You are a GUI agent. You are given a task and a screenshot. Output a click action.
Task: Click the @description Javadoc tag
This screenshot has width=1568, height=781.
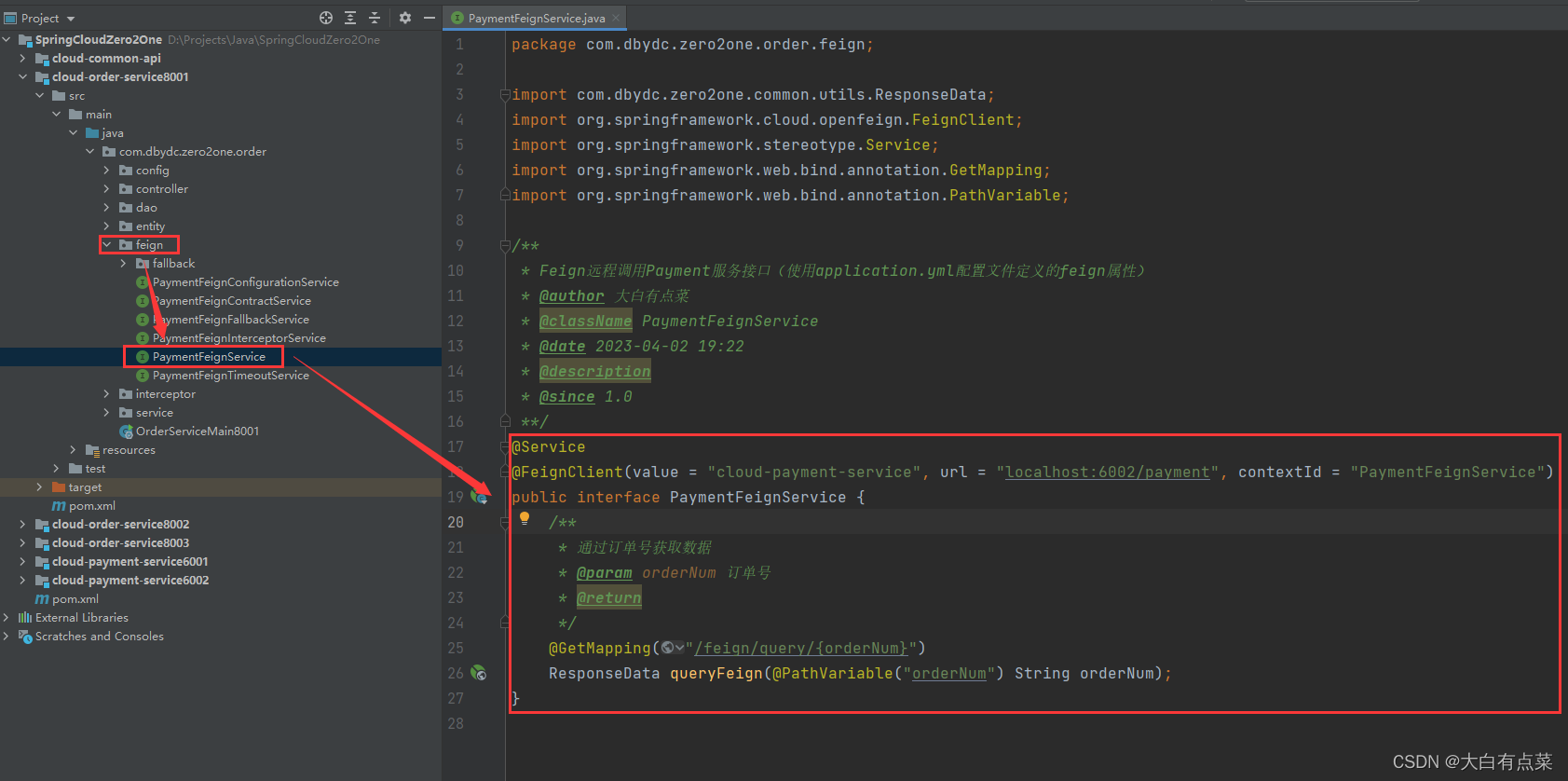click(x=595, y=372)
